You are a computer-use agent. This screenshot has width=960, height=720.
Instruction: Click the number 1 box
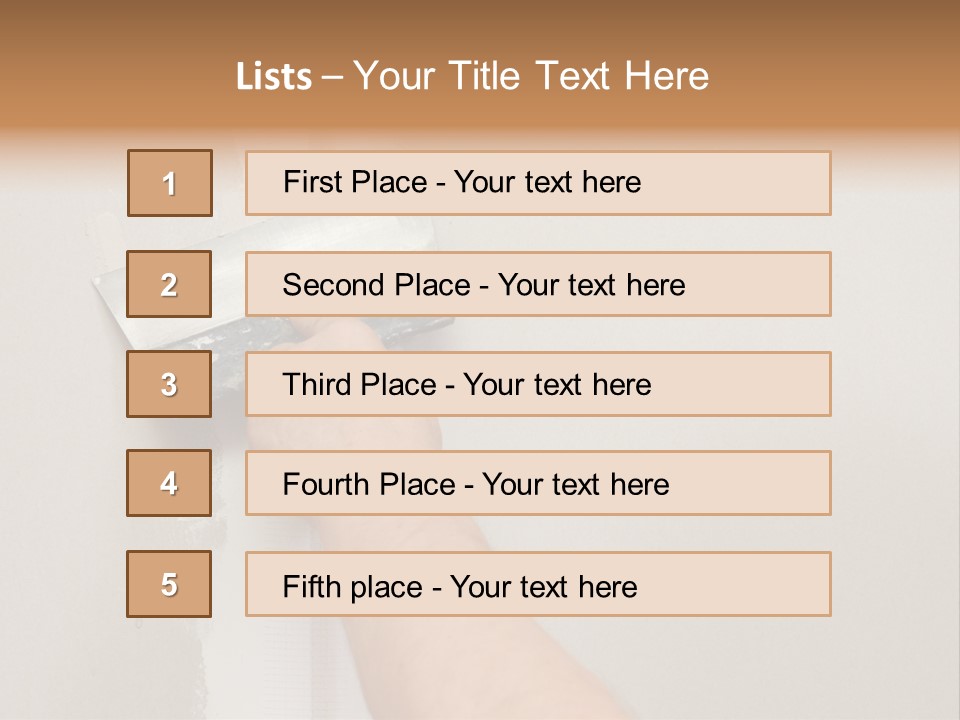[x=169, y=183]
